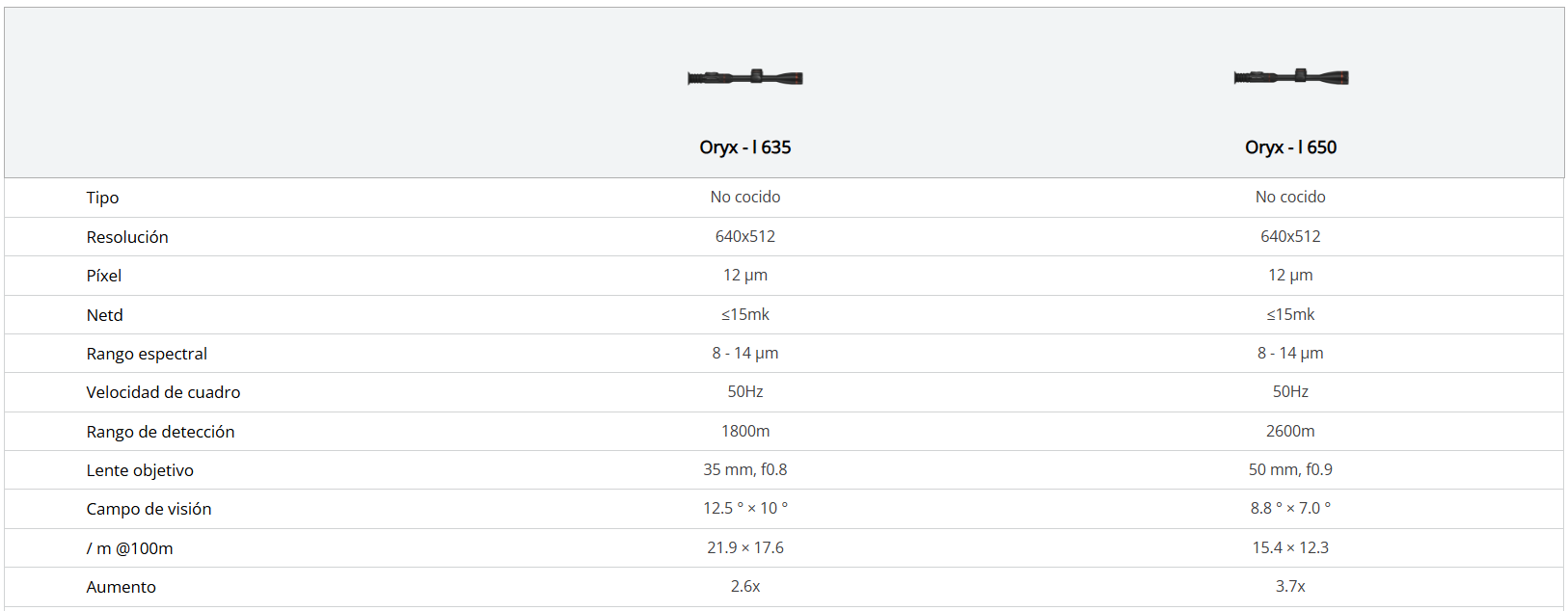Select the Tipo row label
The height and width of the screenshot is (611, 1568).
[102, 198]
